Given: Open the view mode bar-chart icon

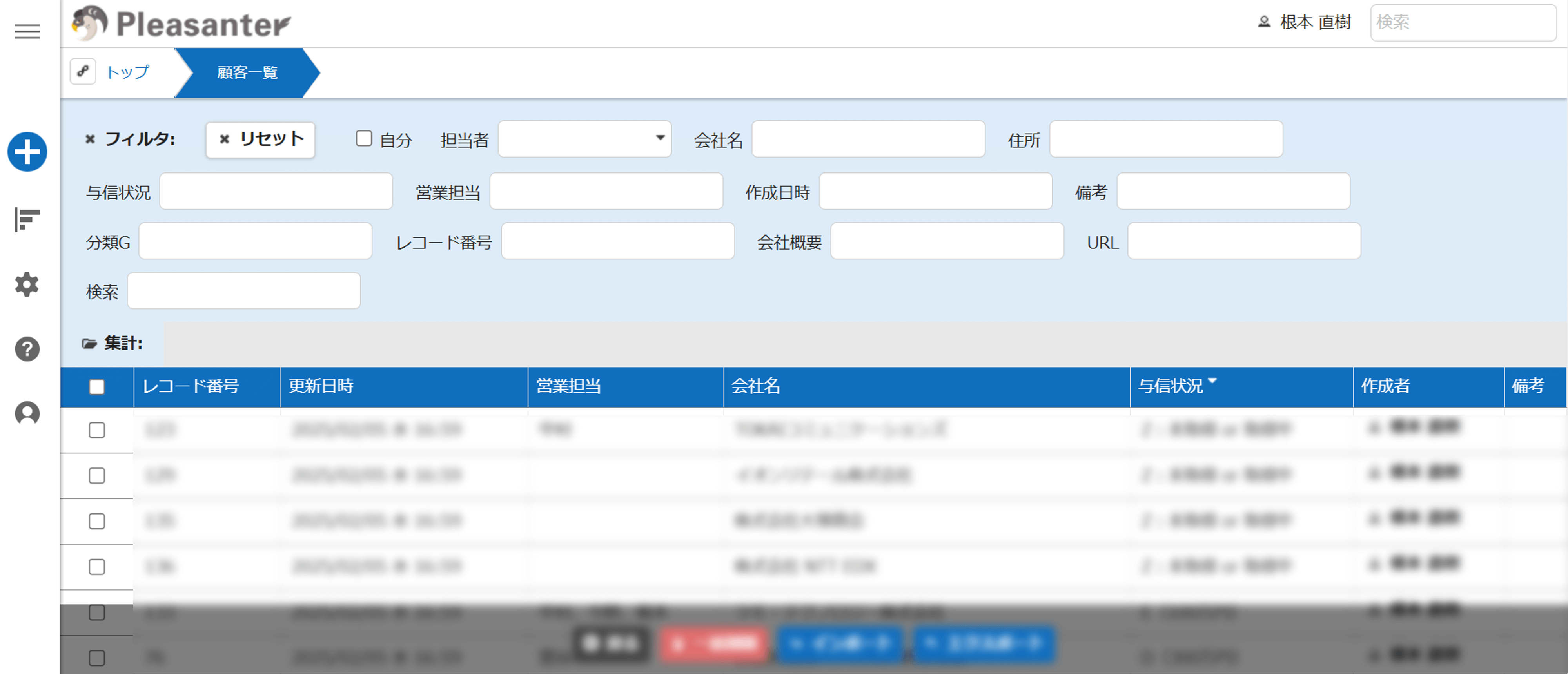Looking at the screenshot, I should point(27,219).
